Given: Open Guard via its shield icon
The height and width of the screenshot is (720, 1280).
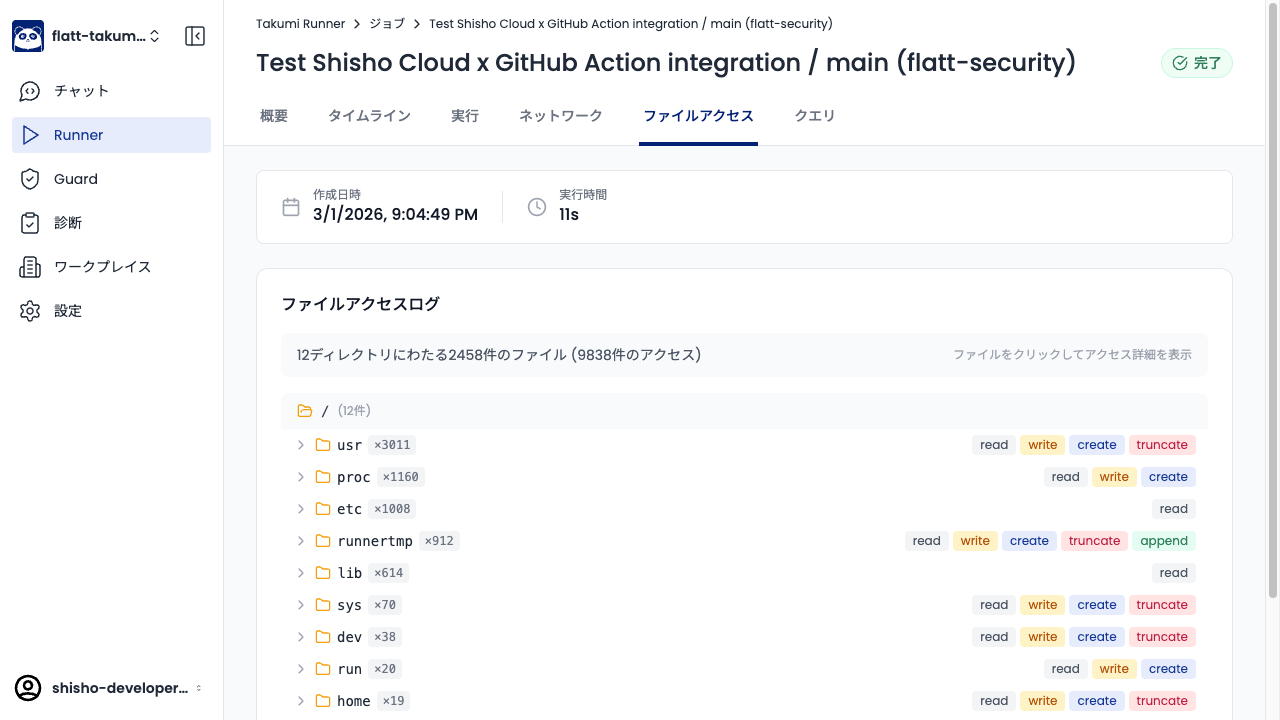Looking at the screenshot, I should (x=30, y=179).
